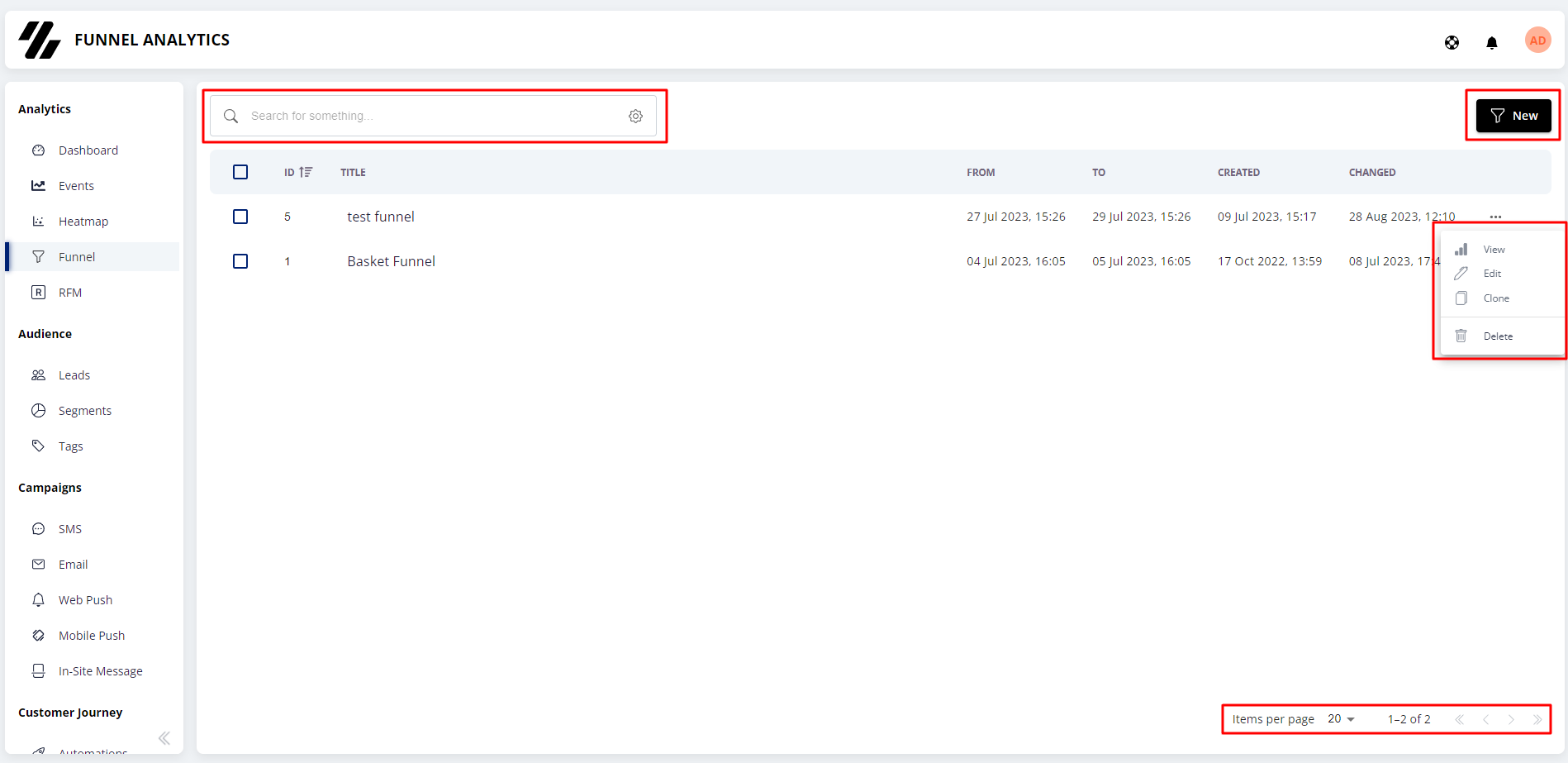Click the Segments pie icon

(38, 411)
